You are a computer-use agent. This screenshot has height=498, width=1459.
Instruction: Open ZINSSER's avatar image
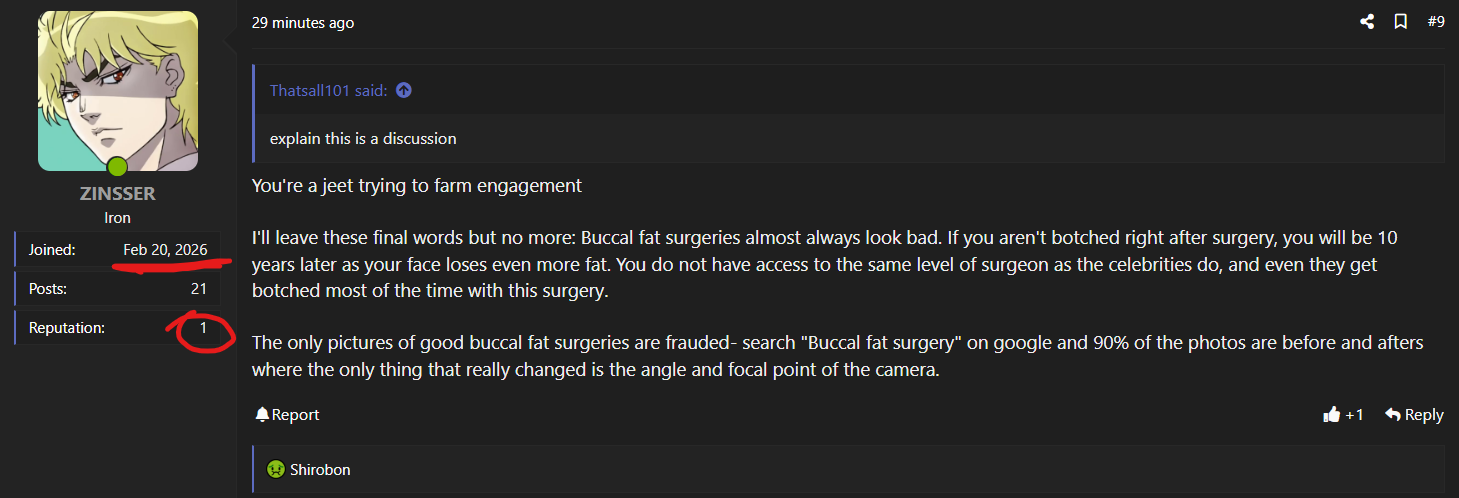point(118,91)
